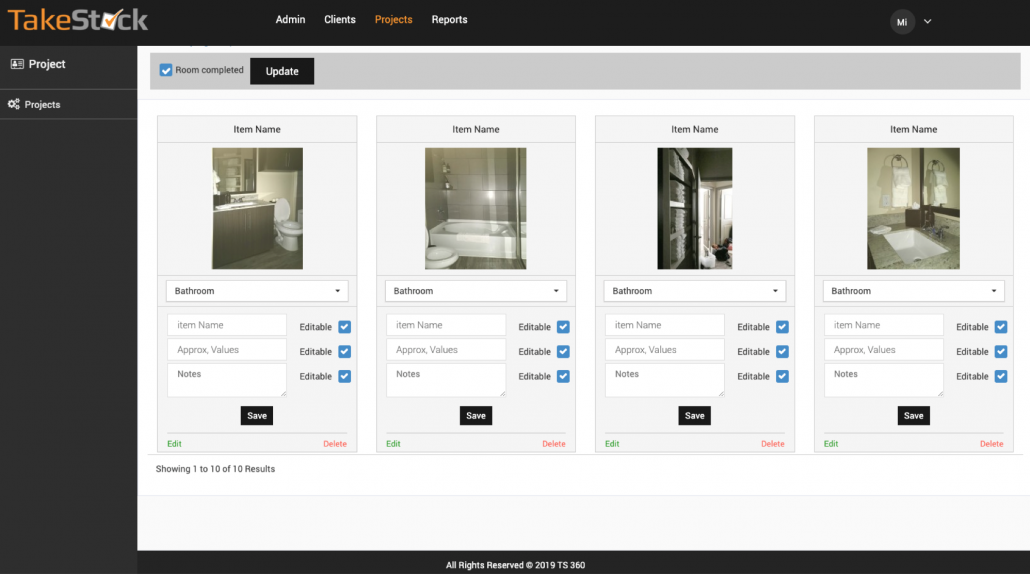
Task: Click Approx, Values field in first card
Action: pyautogui.click(x=227, y=350)
